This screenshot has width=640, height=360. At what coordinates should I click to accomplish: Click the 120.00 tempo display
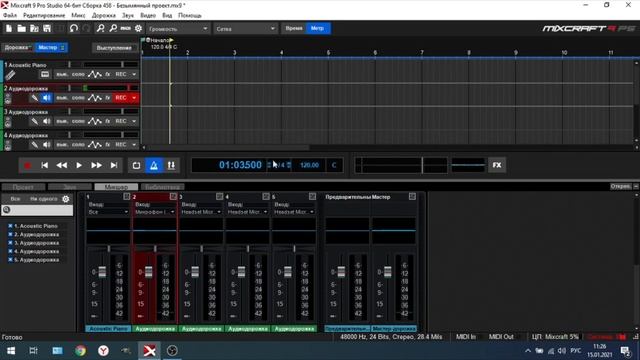[309, 165]
